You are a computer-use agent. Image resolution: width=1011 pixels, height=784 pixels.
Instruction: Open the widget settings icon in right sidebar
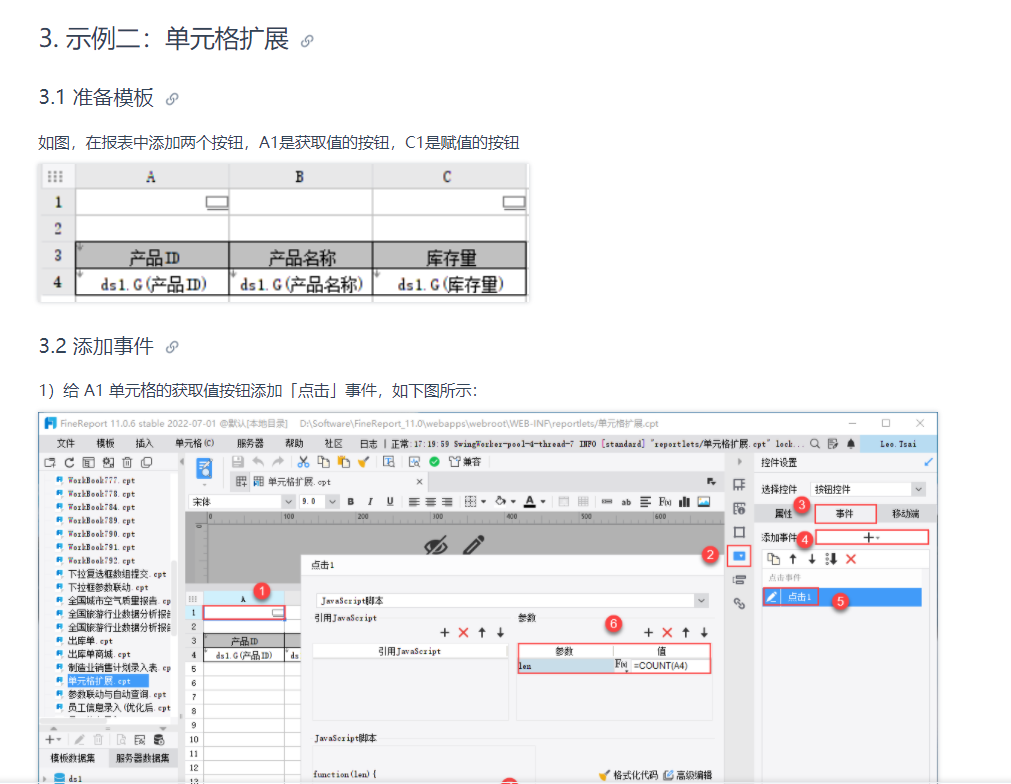(x=739, y=556)
